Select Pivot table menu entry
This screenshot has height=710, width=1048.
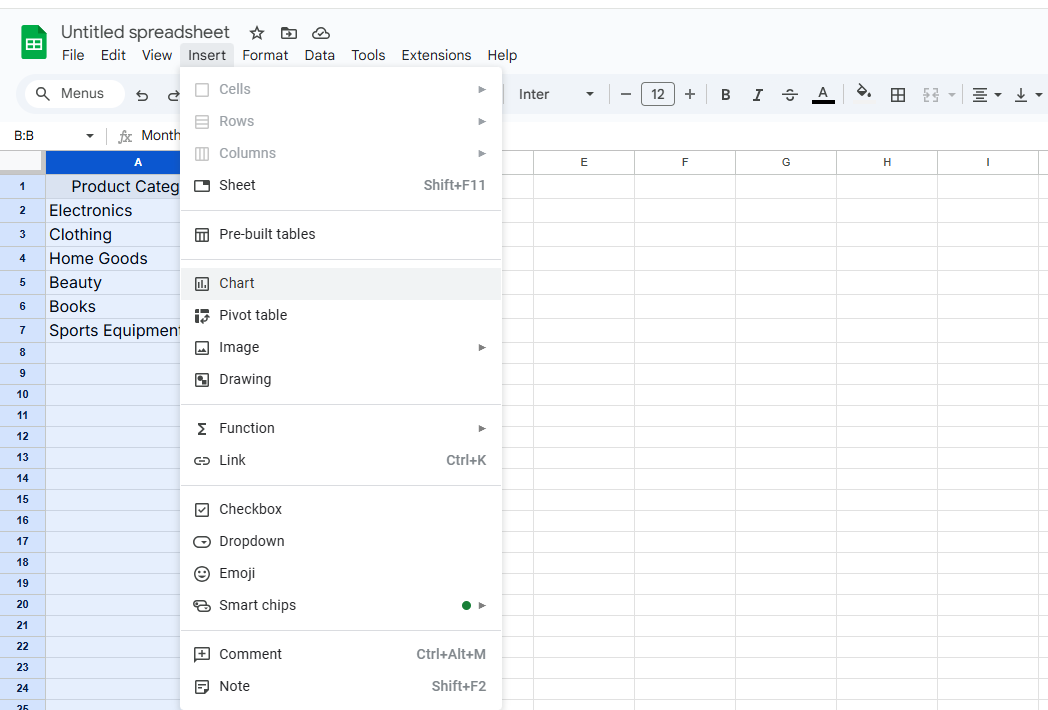click(253, 315)
